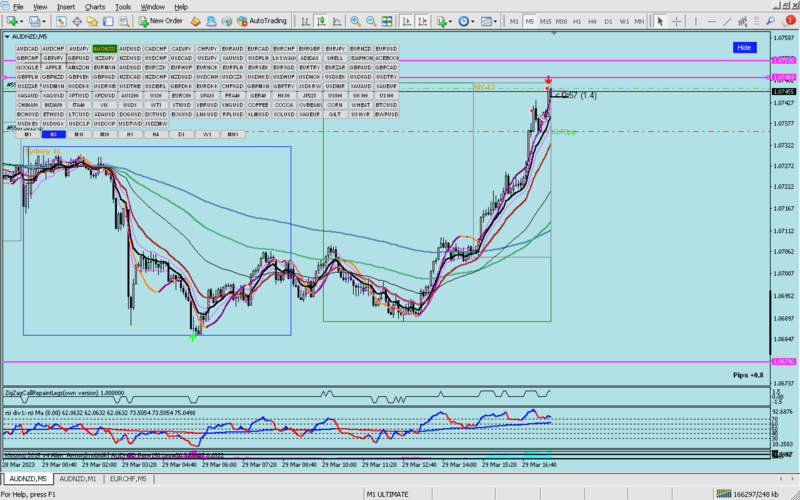Click the Indicators list icon
The height and width of the screenshot is (500, 800).
(442, 21)
